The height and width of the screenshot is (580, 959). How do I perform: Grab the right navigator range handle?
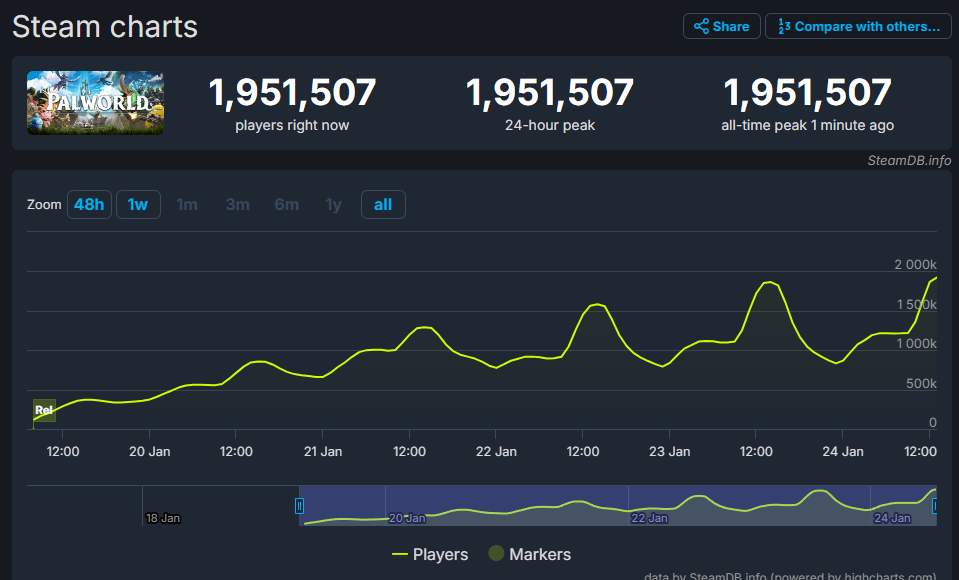coord(935,506)
